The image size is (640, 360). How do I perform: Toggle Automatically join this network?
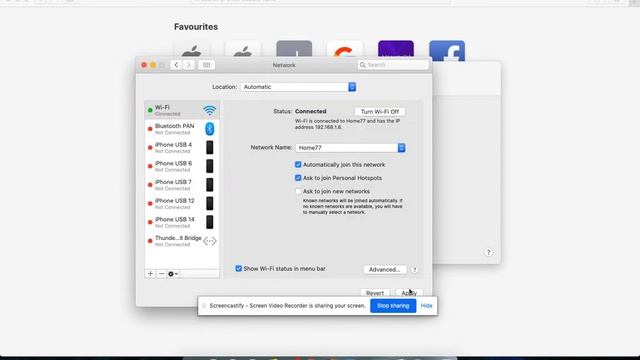click(298, 164)
